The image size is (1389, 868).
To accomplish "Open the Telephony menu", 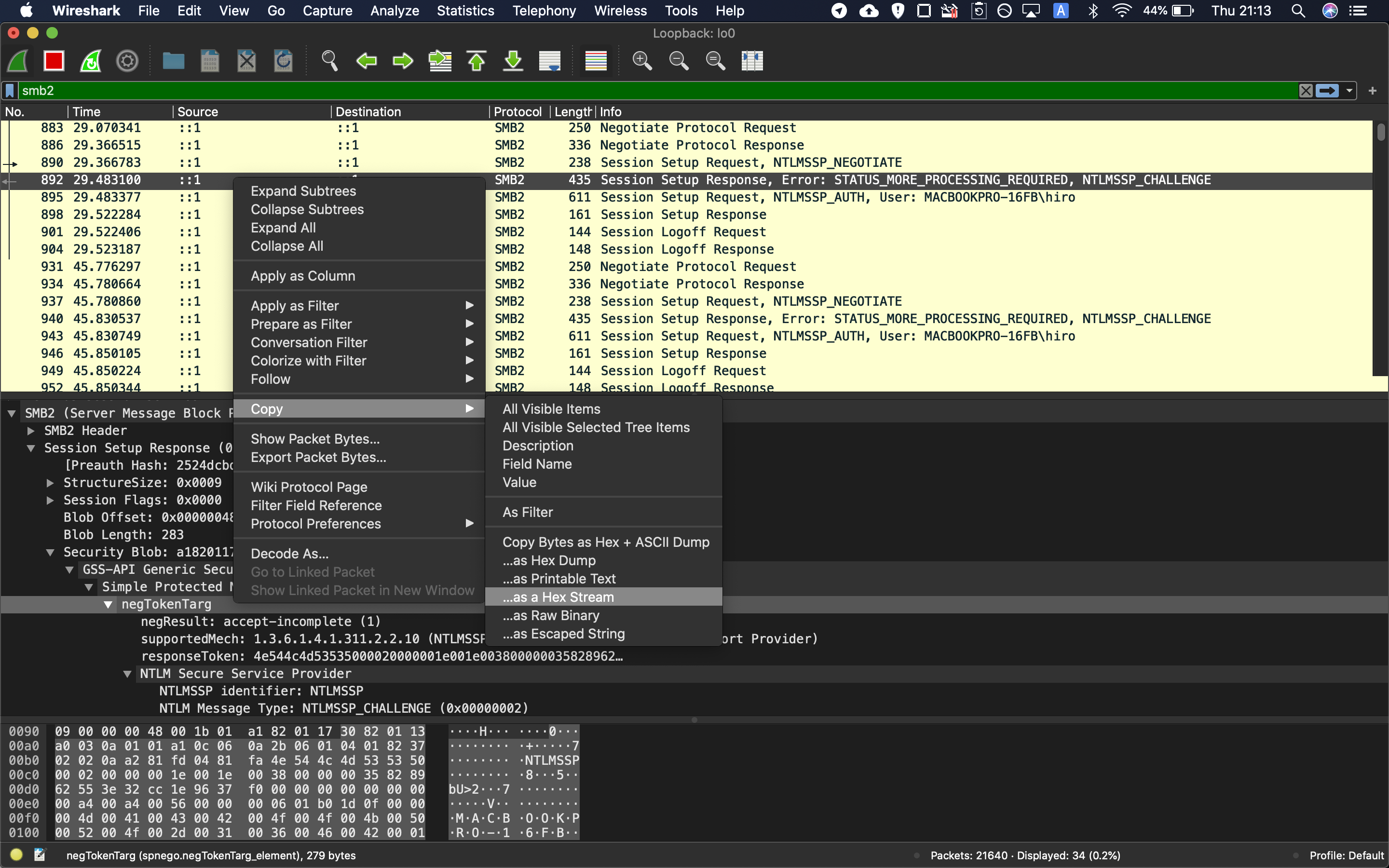I will tap(544, 11).
